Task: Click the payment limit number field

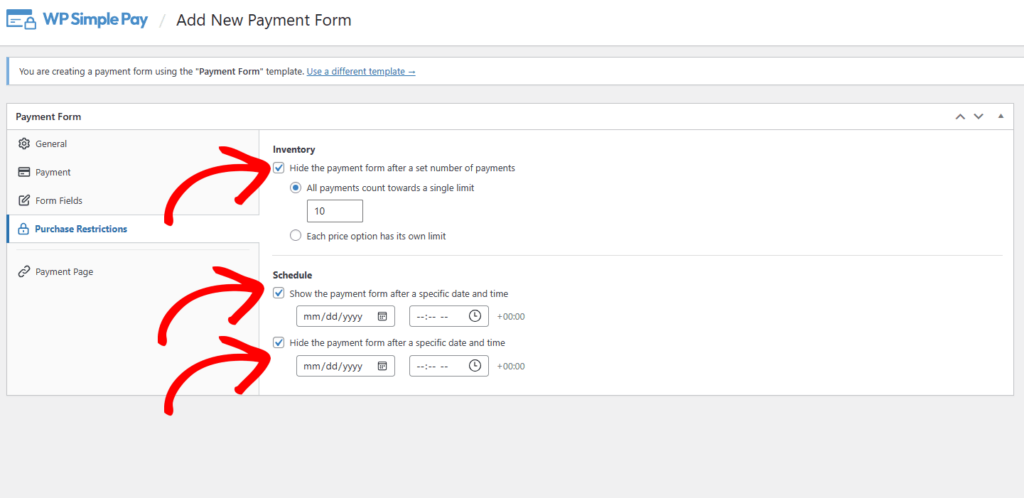Action: tap(335, 212)
